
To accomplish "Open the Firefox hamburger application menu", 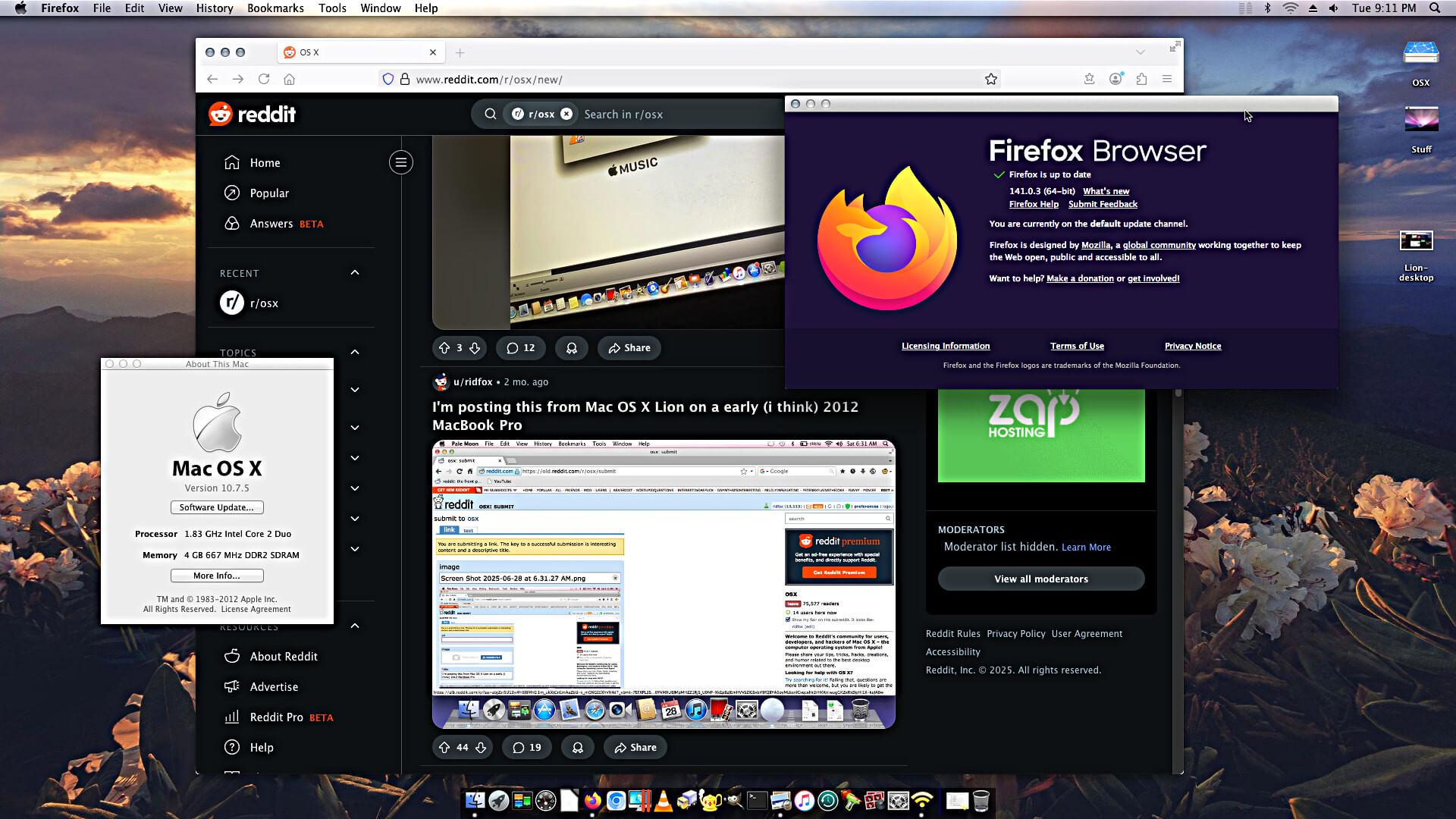I will [x=1167, y=79].
